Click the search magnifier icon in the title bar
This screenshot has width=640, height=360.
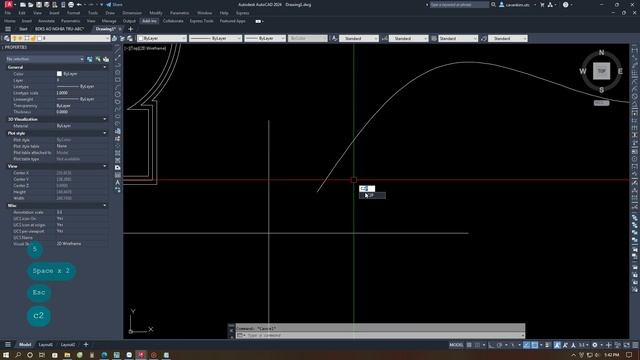pos(493,4)
